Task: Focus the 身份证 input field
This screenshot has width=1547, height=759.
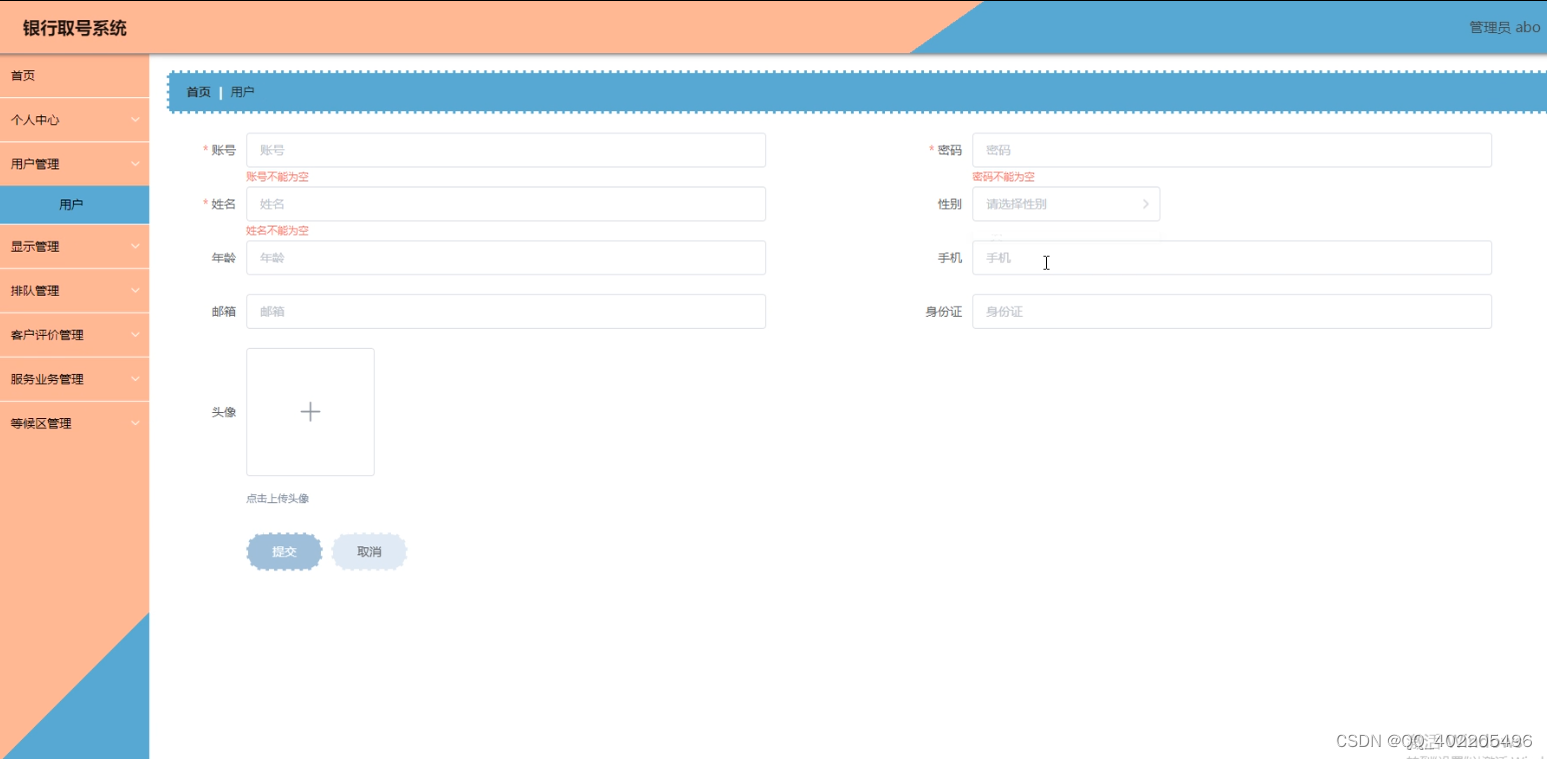Action: tap(1232, 312)
